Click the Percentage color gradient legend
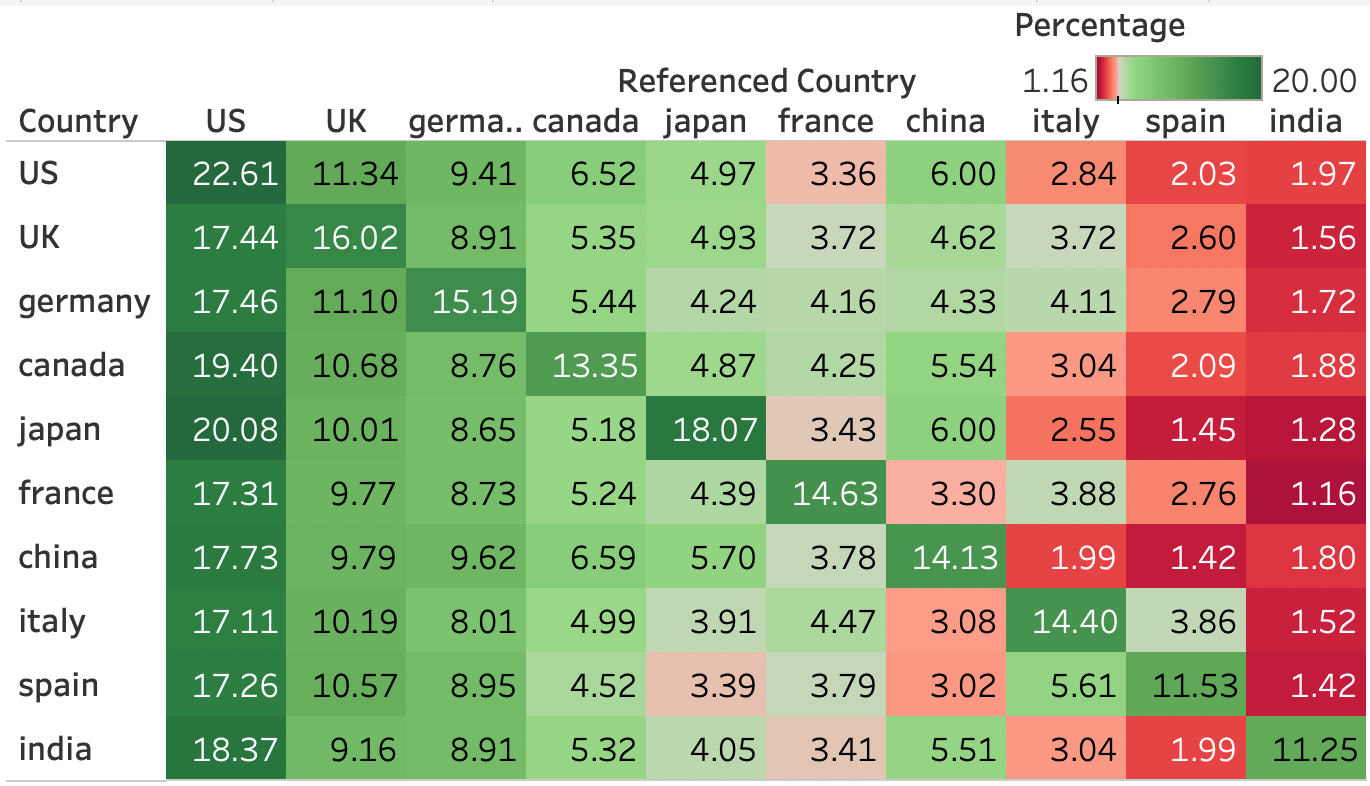Screen dimensions: 1370x786 pyautogui.click(x=1178, y=77)
